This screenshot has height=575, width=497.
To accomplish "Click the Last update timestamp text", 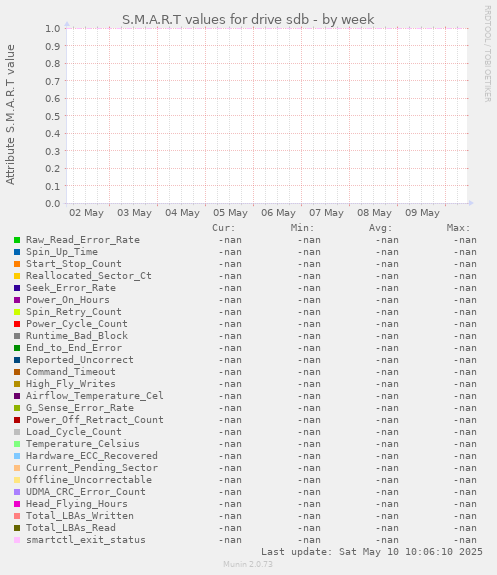I will coord(372,552).
